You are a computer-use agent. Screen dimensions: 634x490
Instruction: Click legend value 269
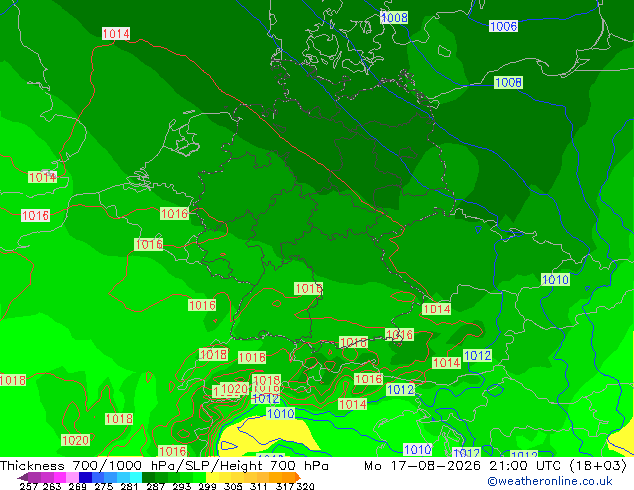pos(77,486)
